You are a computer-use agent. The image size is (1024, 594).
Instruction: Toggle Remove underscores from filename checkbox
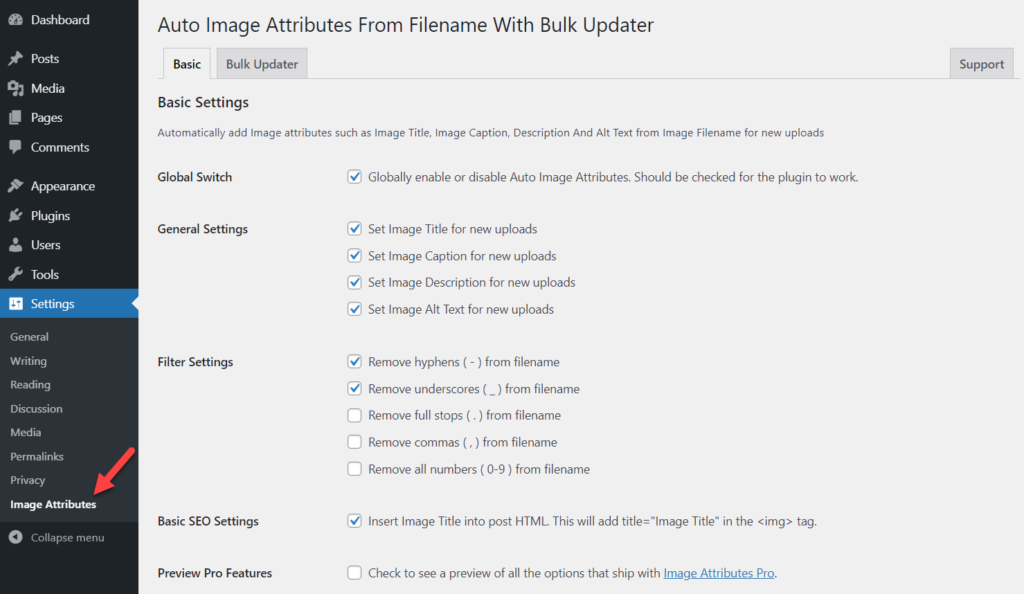point(354,388)
